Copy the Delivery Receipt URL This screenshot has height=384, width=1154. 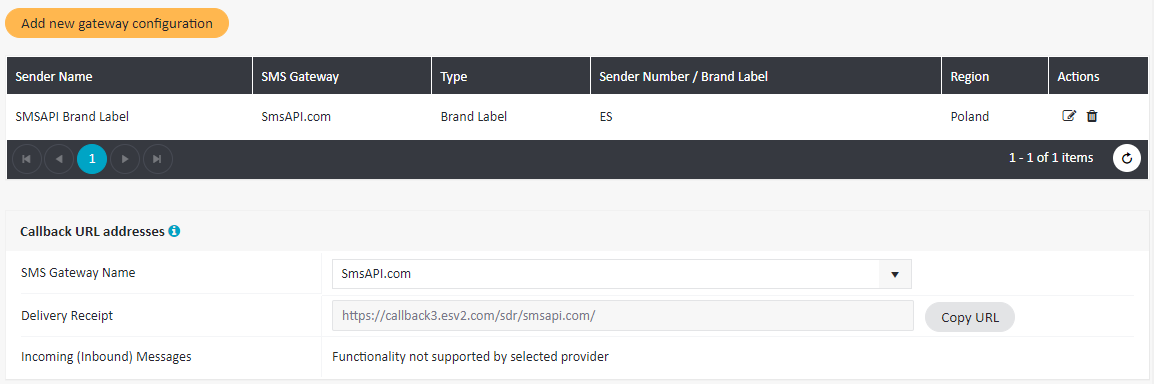click(970, 318)
